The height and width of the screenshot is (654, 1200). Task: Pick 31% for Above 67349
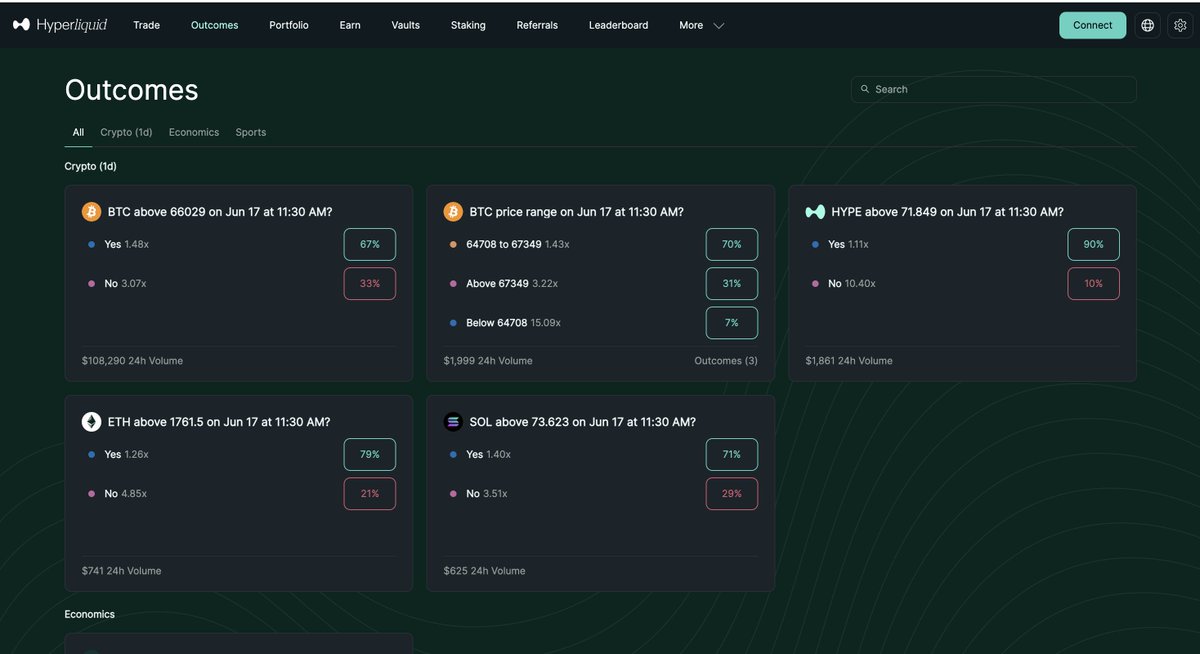pos(731,284)
